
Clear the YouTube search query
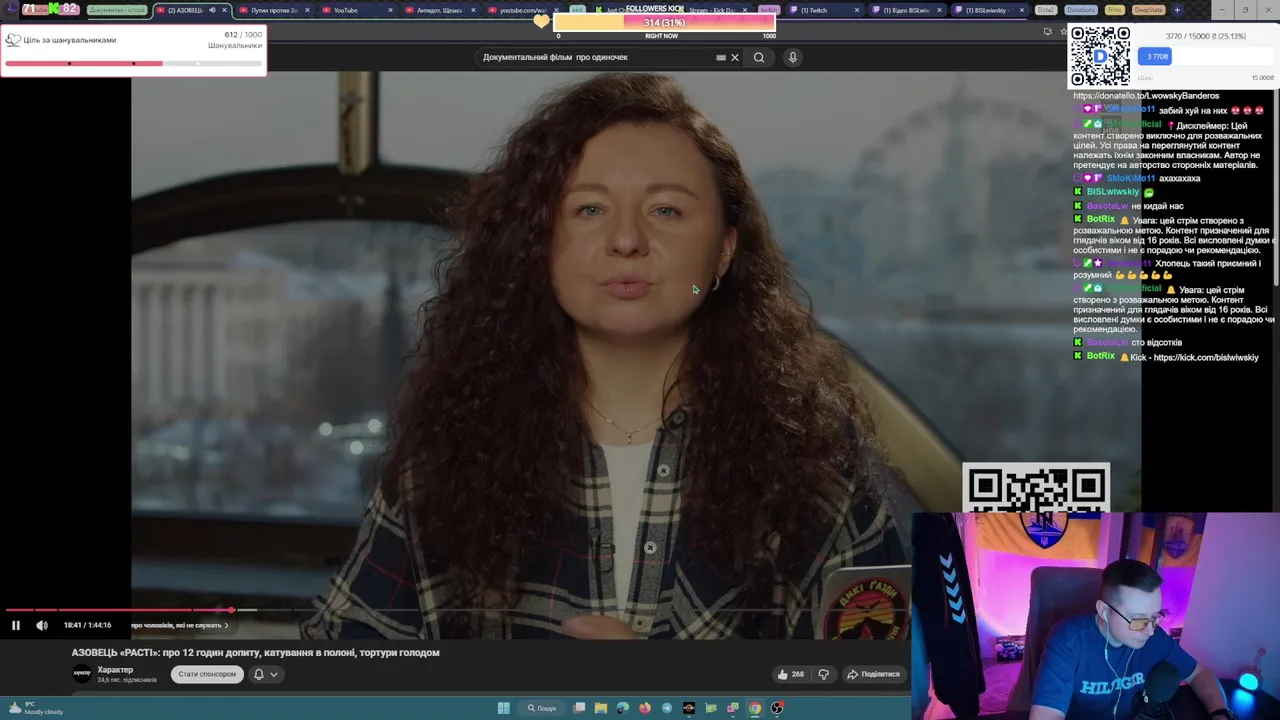coord(735,57)
